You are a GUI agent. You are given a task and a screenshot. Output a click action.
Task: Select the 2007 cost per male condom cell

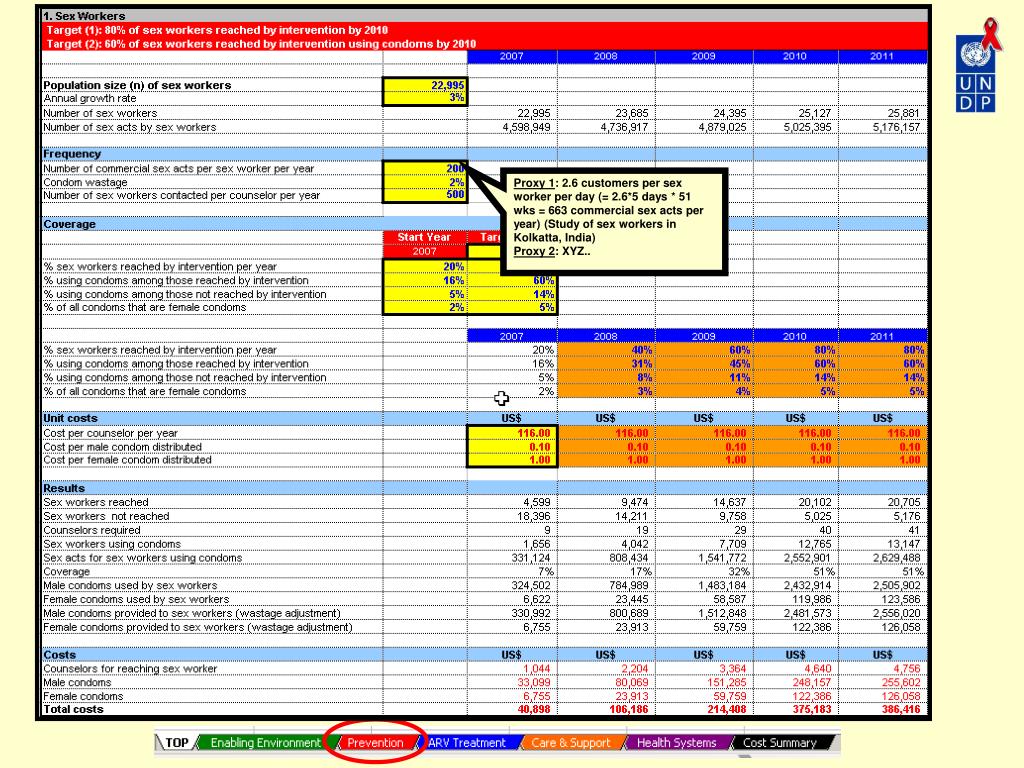click(512, 447)
